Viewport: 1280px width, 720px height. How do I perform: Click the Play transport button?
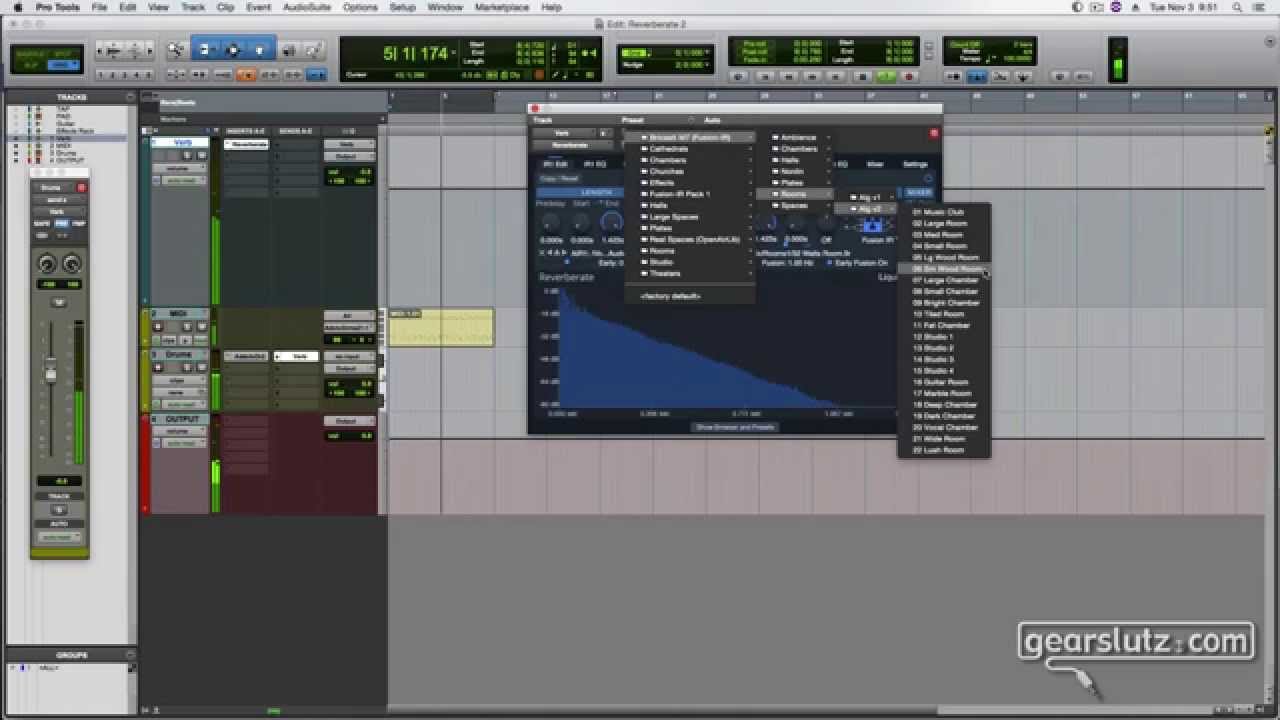click(x=886, y=76)
